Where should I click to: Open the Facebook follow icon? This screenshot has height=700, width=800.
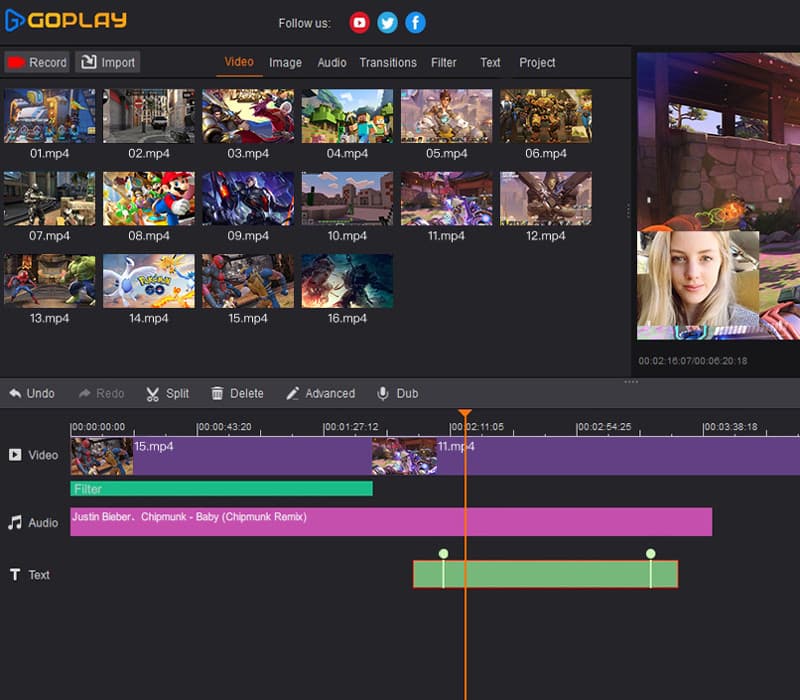coord(414,22)
